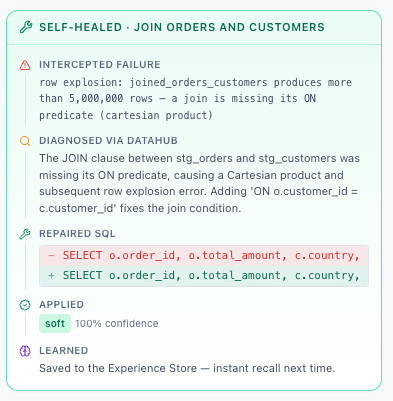Click the minus marker on removed SQL line
This screenshot has height=401, width=393.
[x=51, y=256]
